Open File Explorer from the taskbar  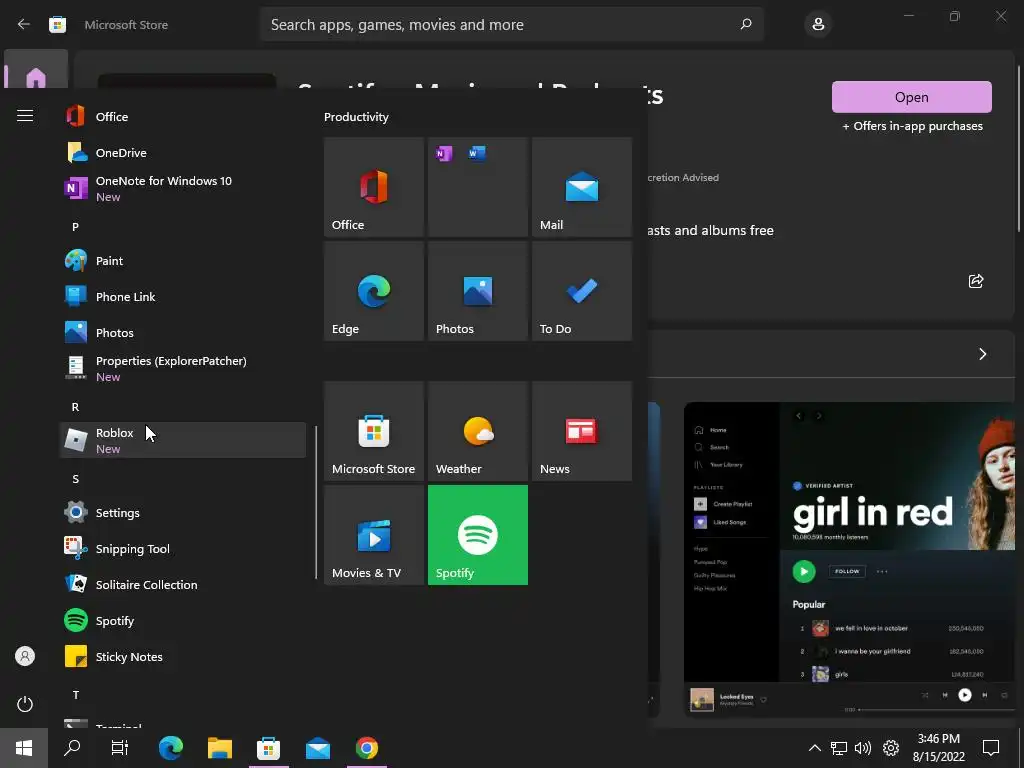click(x=220, y=748)
